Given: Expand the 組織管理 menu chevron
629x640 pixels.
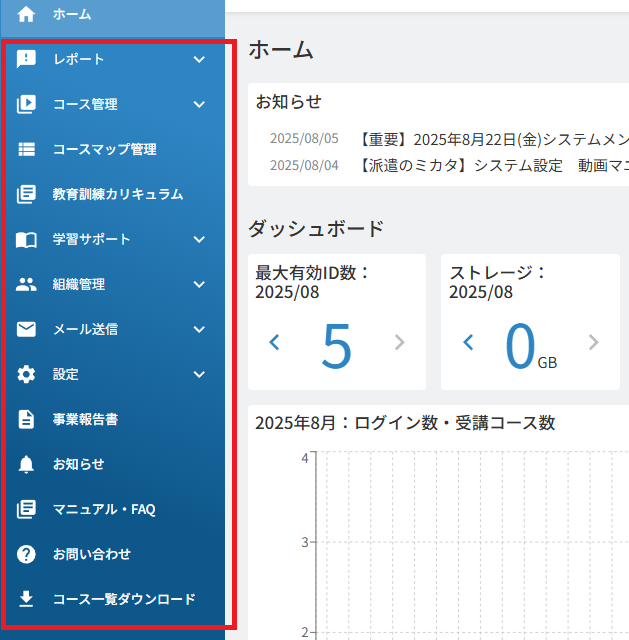Looking at the screenshot, I should [199, 284].
